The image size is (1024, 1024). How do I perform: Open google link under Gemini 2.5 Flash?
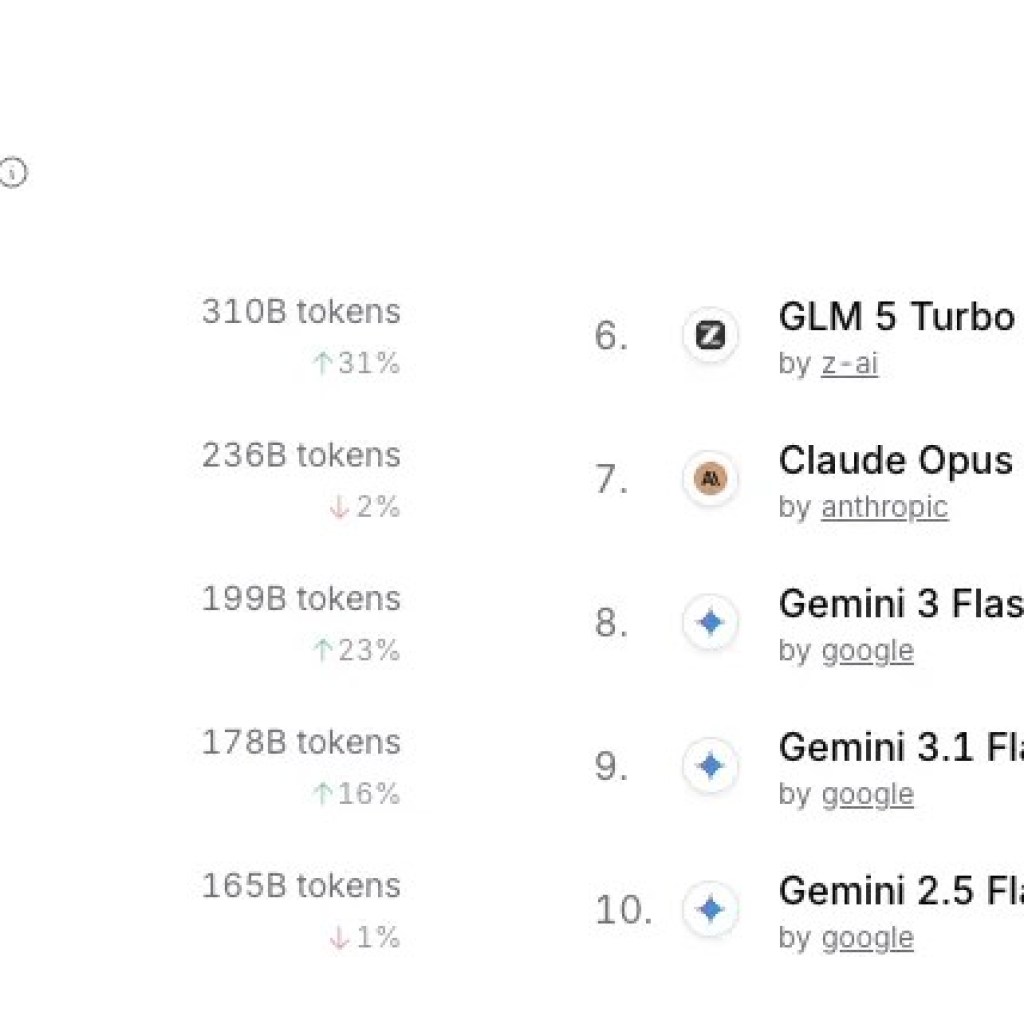(x=867, y=938)
